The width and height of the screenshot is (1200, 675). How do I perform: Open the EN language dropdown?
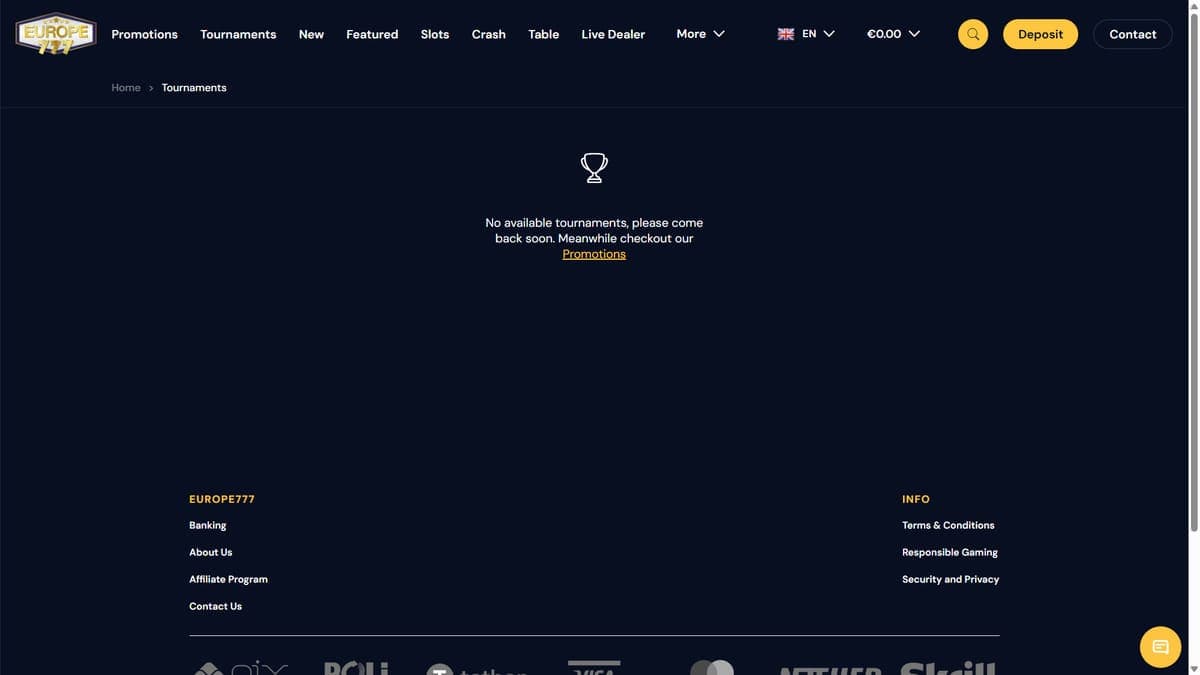point(806,34)
